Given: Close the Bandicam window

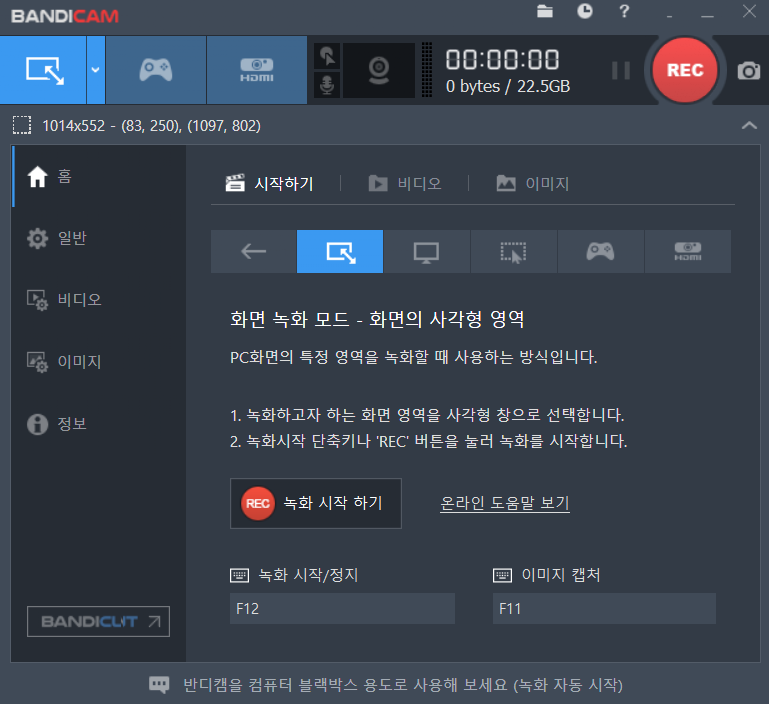Looking at the screenshot, I should 749,11.
